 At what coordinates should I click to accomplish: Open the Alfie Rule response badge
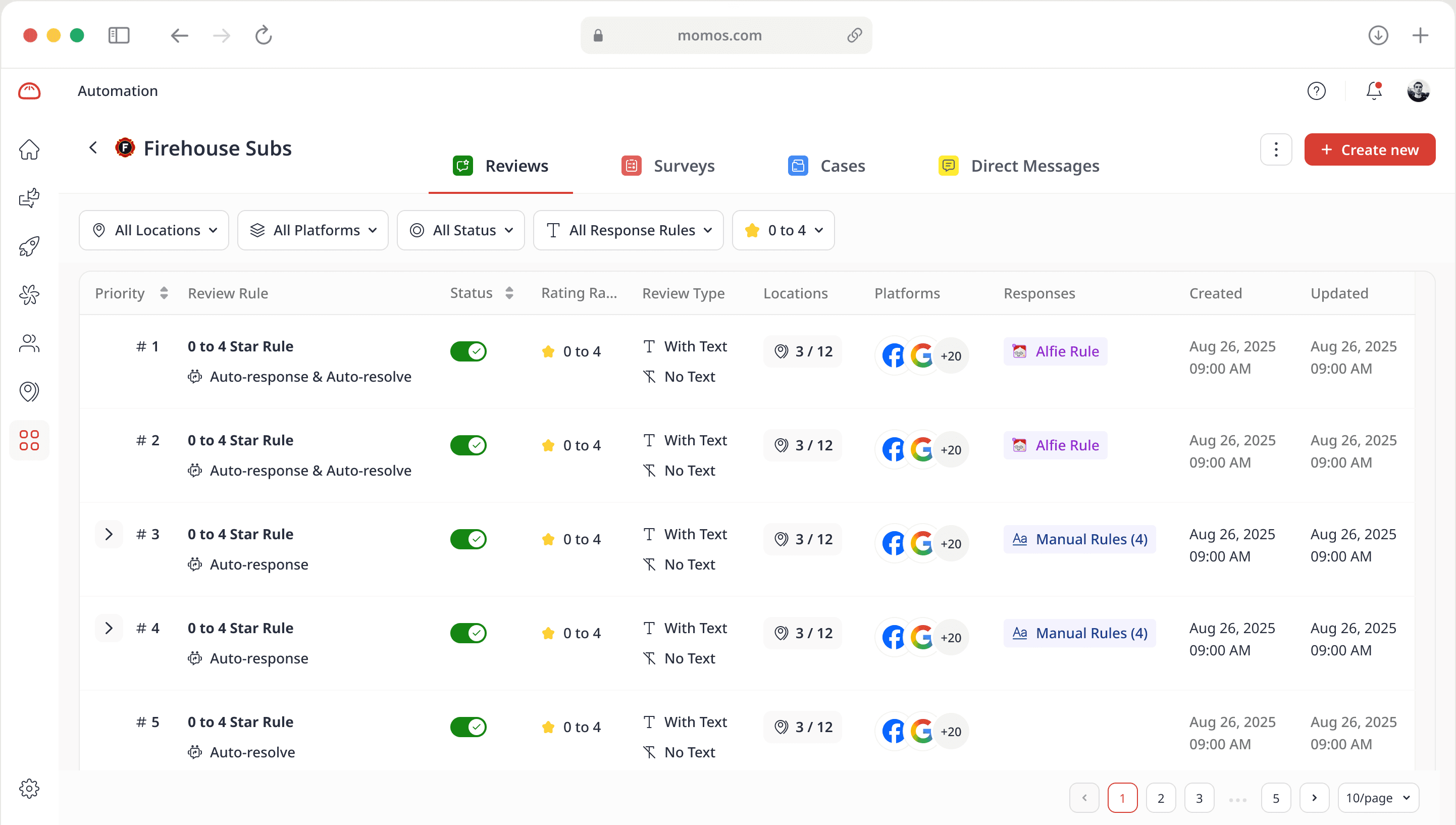1055,351
